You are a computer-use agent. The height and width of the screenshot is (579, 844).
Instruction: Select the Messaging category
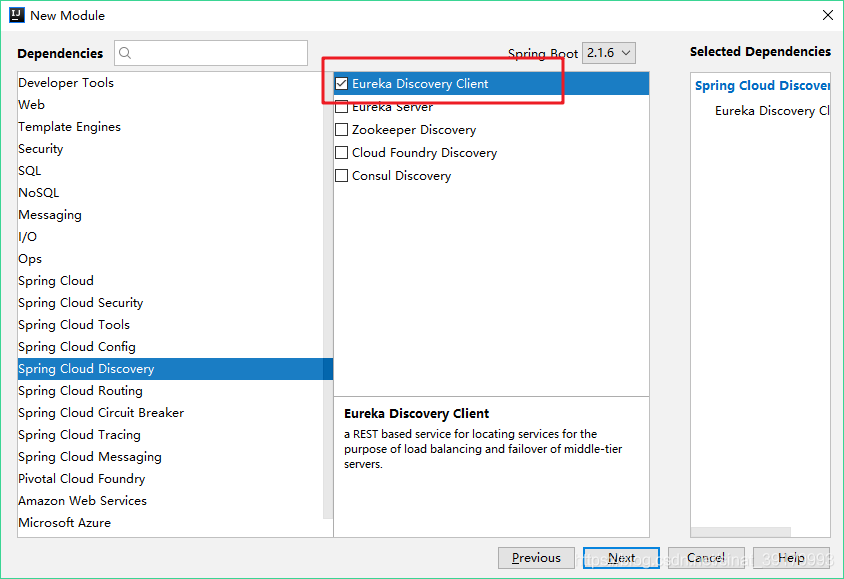(x=170, y=215)
